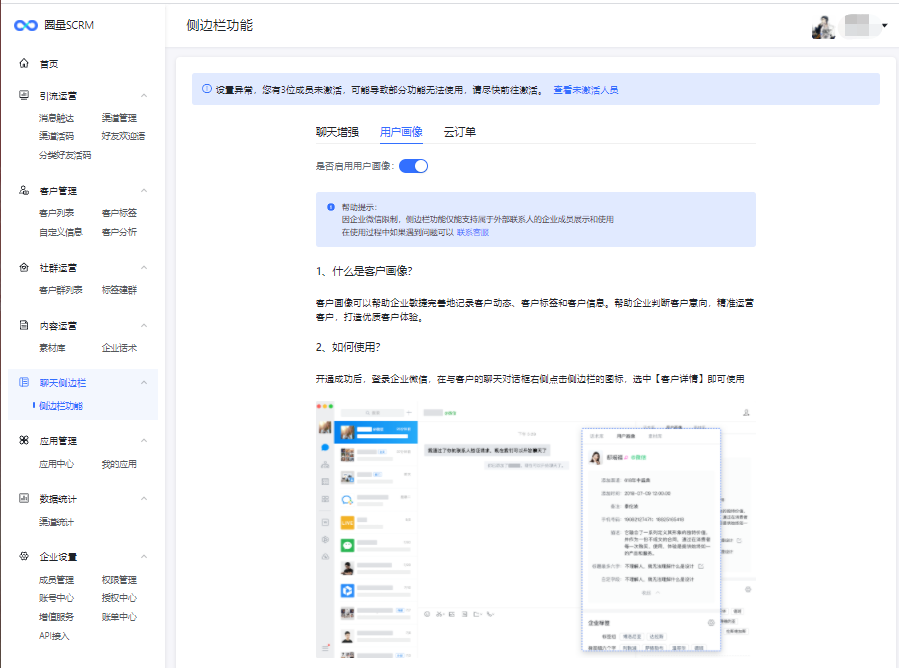Click the 圈量SCRM infinity logo
Viewport: 899px width, 668px height.
click(x=25, y=25)
